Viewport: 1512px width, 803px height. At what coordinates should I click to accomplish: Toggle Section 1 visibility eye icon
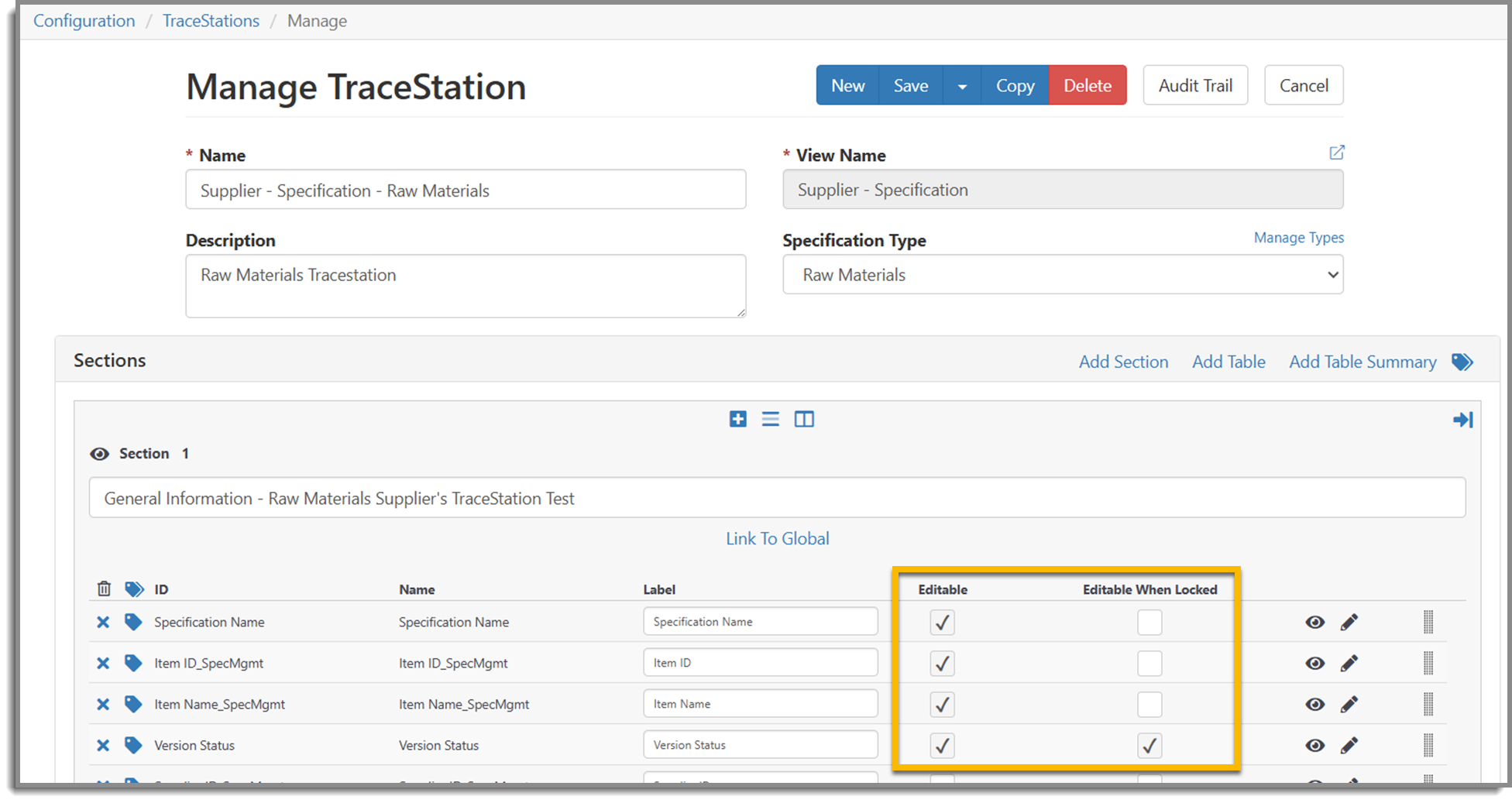(x=99, y=454)
